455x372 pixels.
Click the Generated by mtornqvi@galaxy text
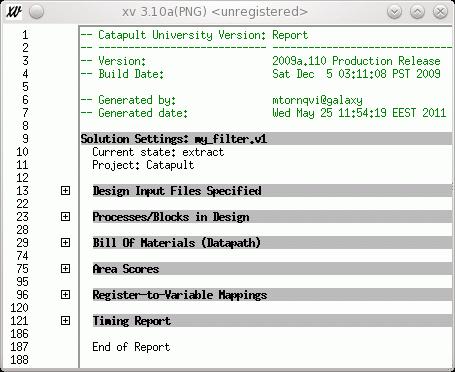(317, 100)
